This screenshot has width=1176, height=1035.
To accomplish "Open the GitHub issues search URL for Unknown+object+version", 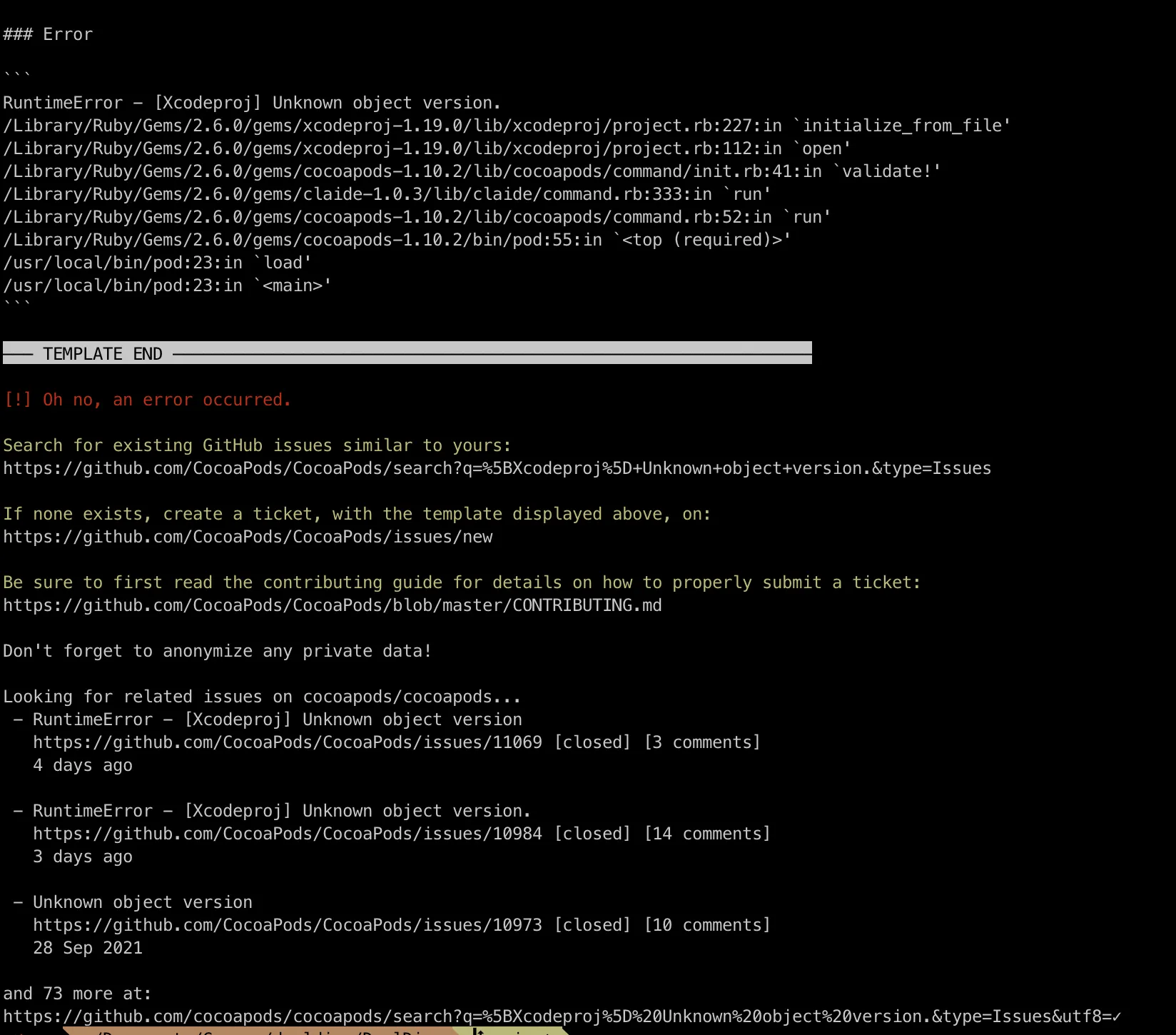I will point(497,468).
